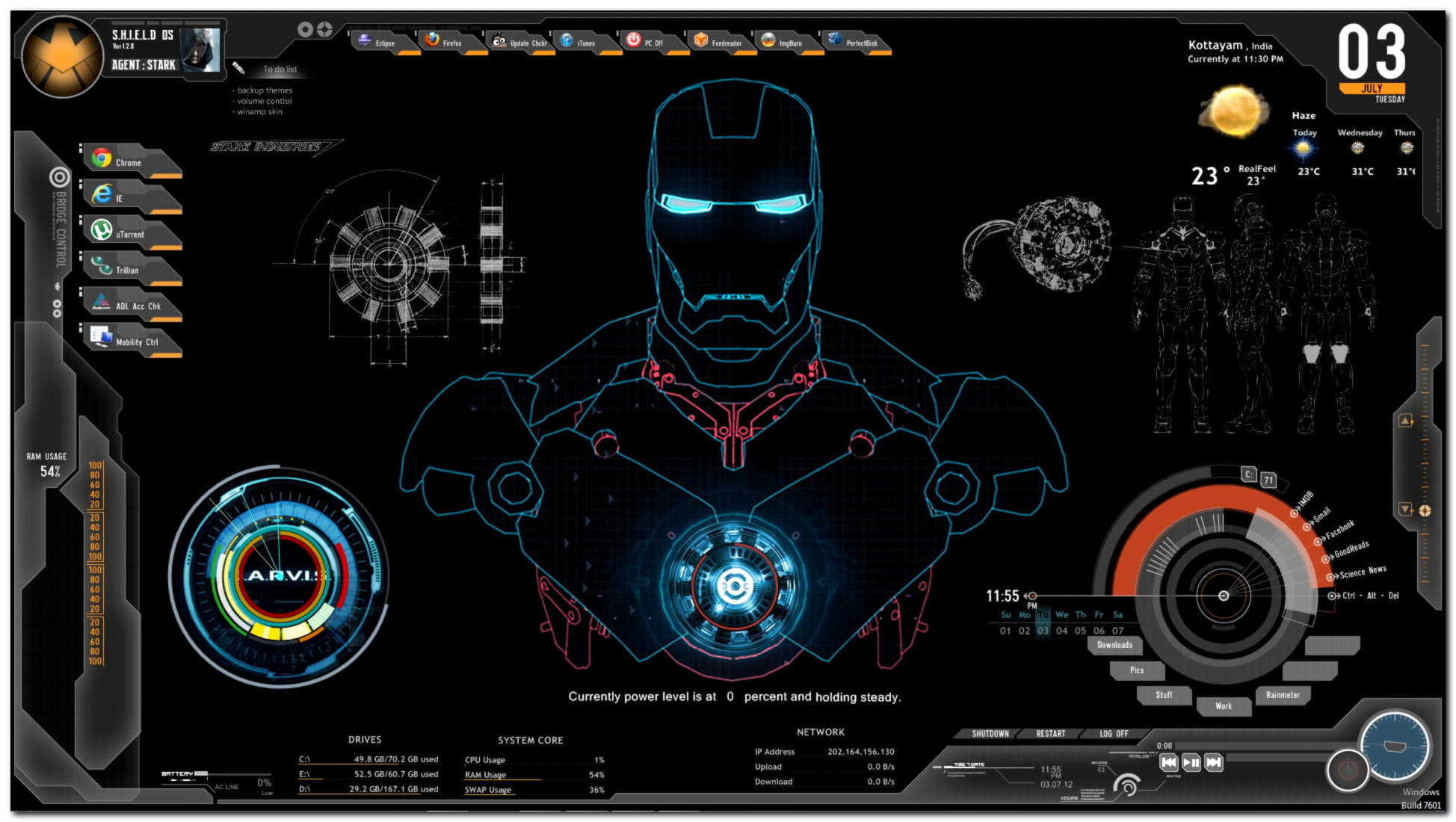Click the RAM Usage bar in System Core
The height and width of the screenshot is (822, 1456).
534,775
